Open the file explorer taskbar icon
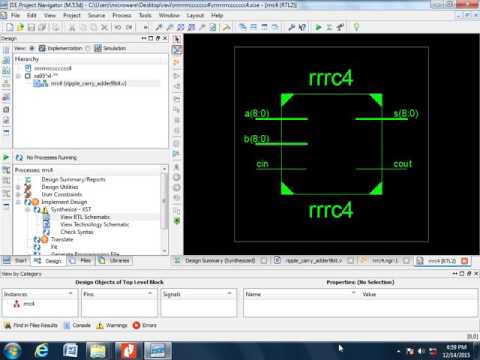Image resolution: width=480 pixels, height=360 pixels. [x=97, y=351]
